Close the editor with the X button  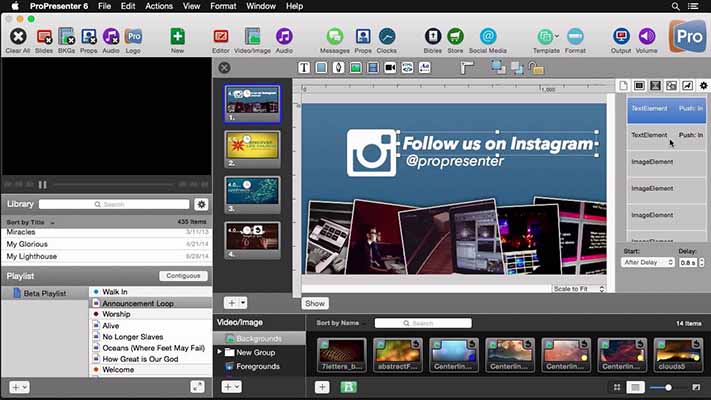pos(224,68)
